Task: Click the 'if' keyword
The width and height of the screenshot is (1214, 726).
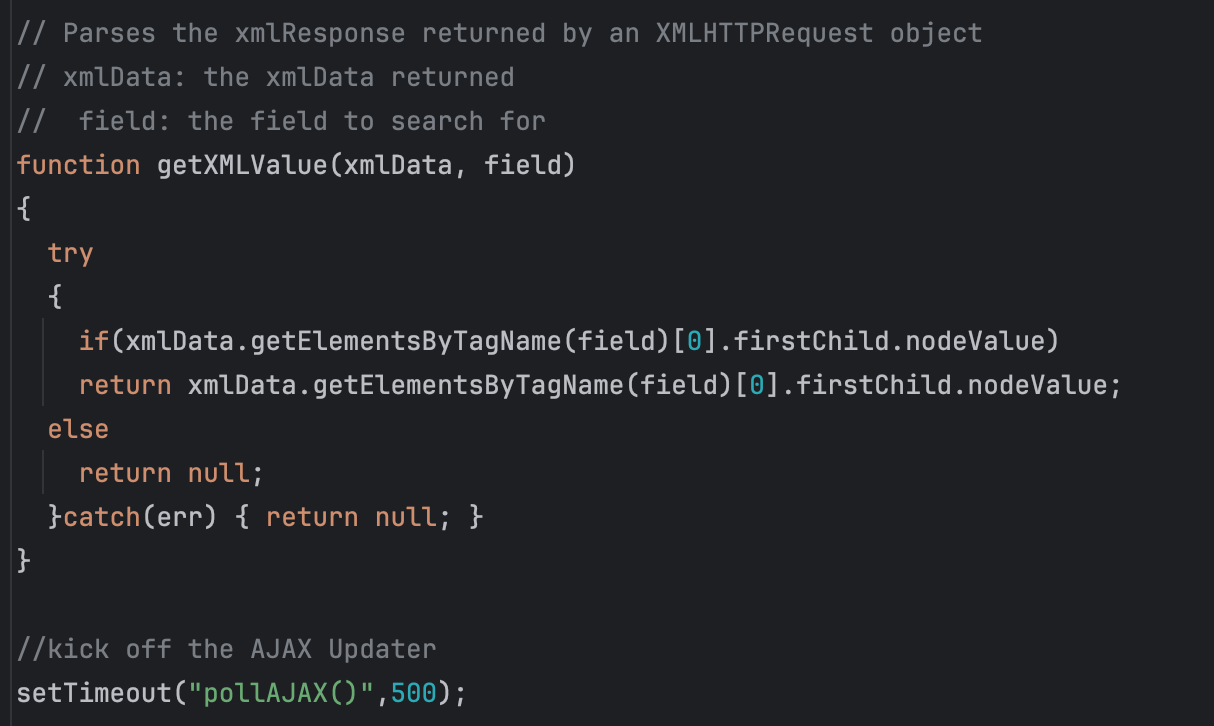Action: (94, 341)
